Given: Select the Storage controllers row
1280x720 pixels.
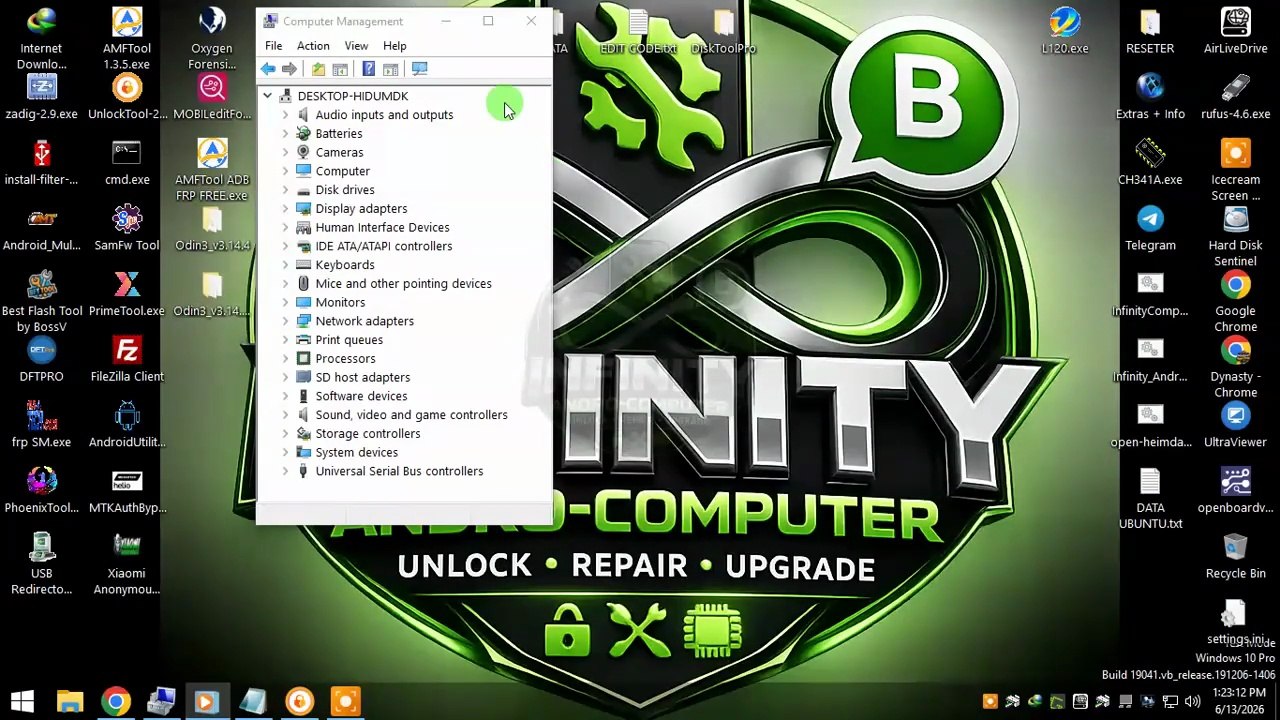Looking at the screenshot, I should coord(367,434).
